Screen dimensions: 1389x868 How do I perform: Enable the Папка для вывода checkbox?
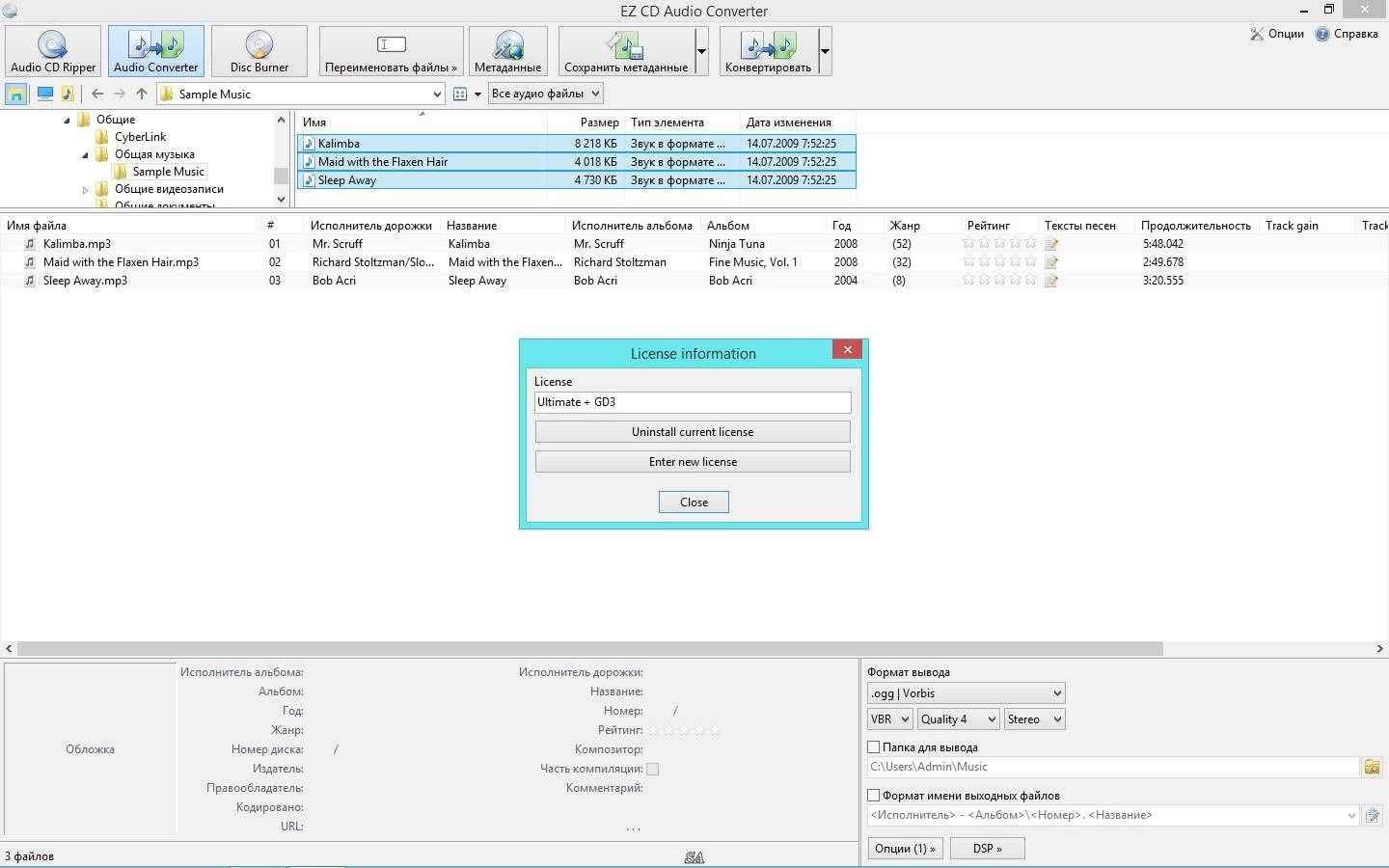tap(873, 747)
